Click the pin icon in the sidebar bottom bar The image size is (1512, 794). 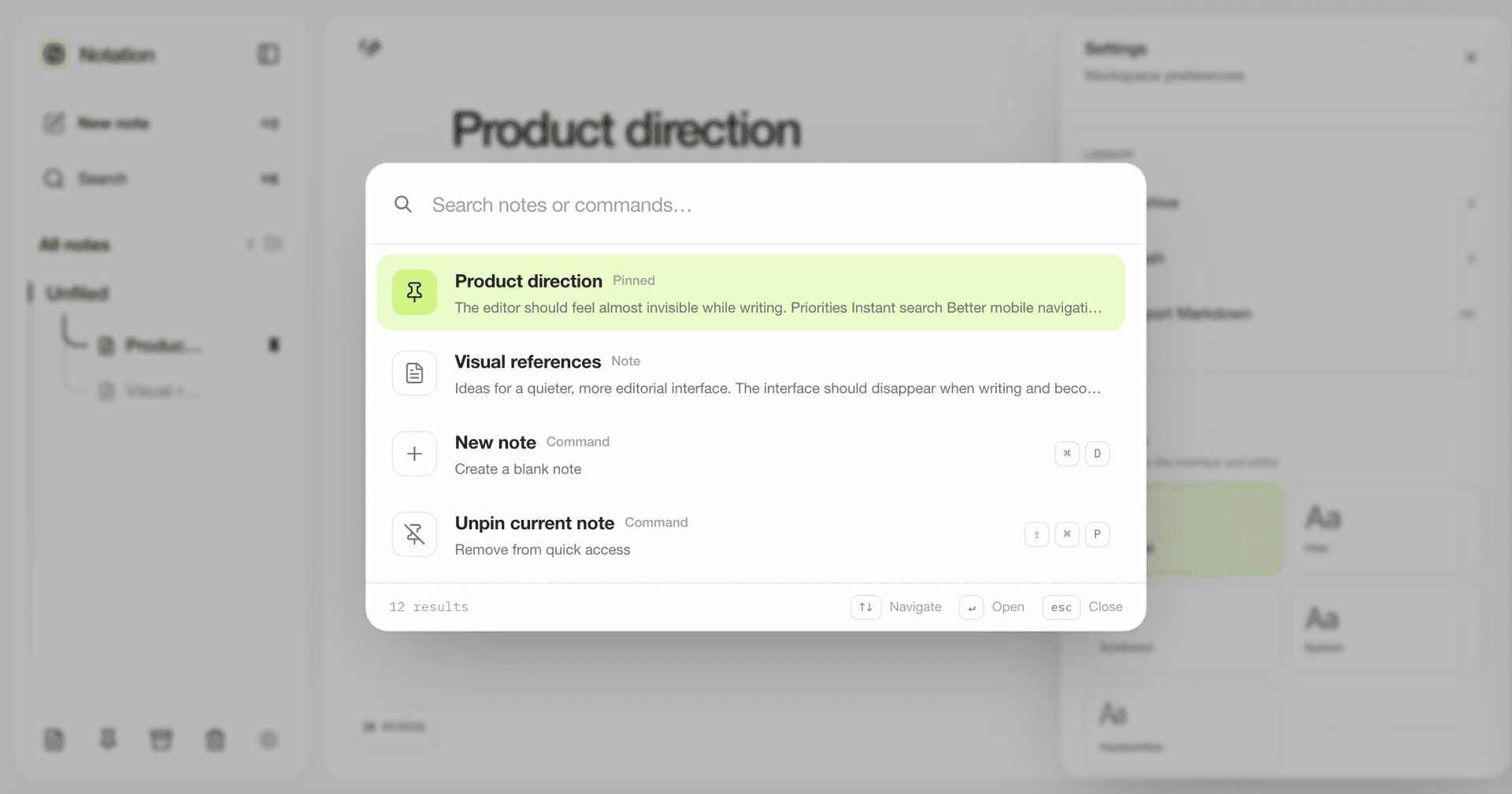[x=108, y=739]
